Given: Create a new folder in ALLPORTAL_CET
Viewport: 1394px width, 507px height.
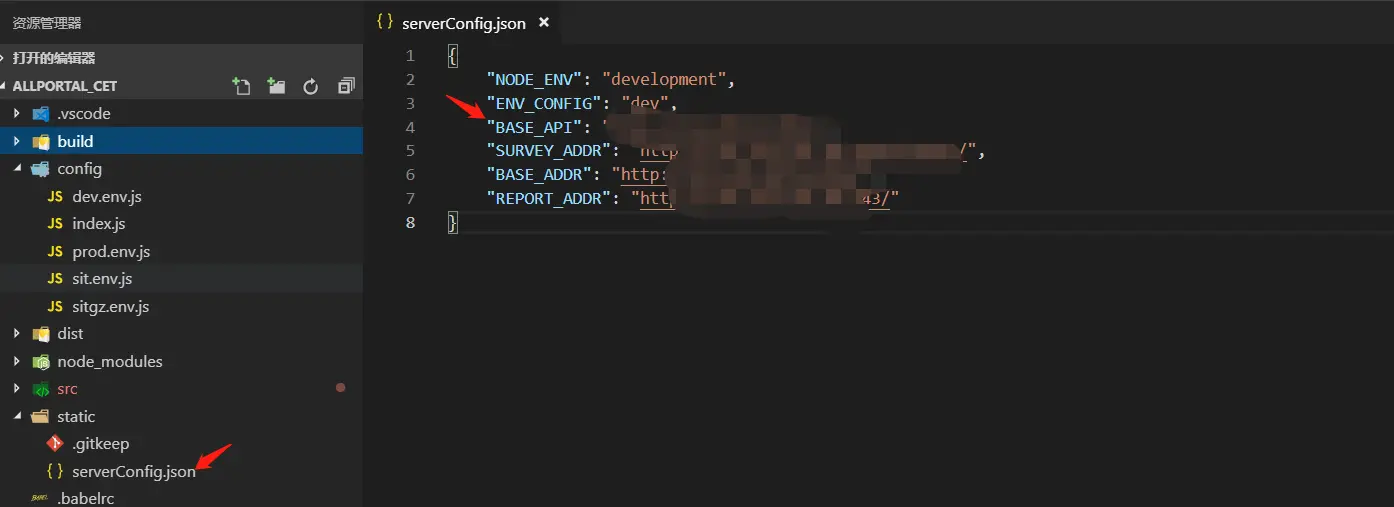Looking at the screenshot, I should click(x=277, y=86).
